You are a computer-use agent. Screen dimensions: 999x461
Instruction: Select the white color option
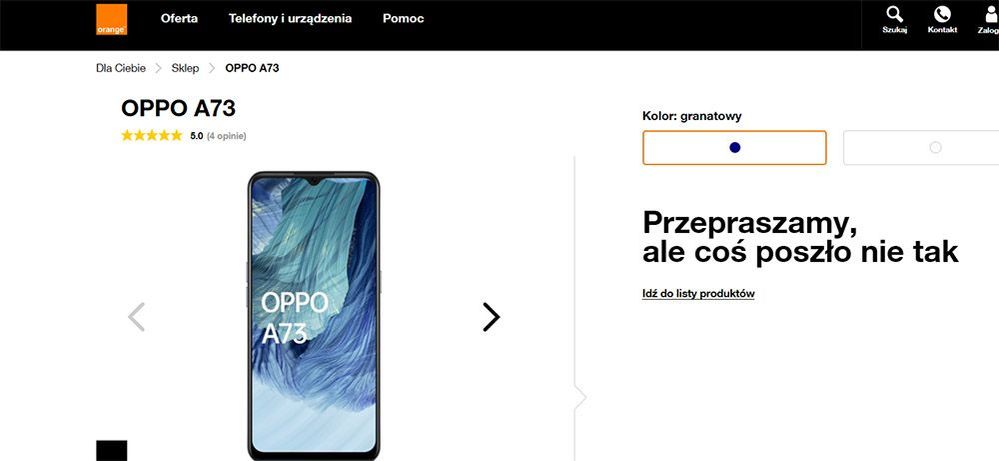pyautogui.click(x=921, y=148)
